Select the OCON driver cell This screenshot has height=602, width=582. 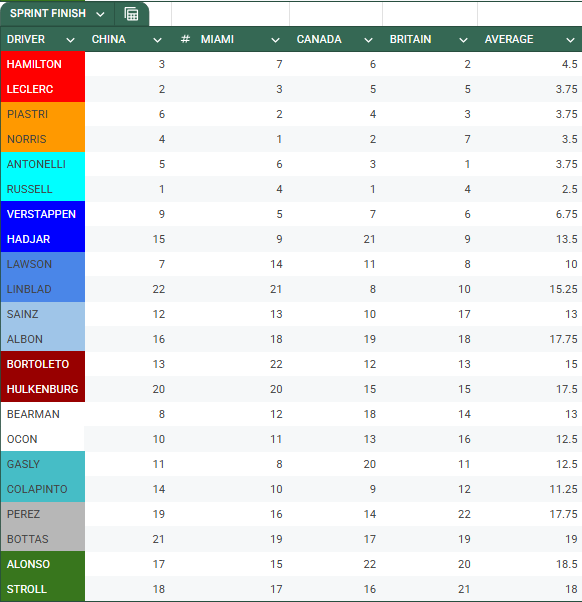point(43,439)
